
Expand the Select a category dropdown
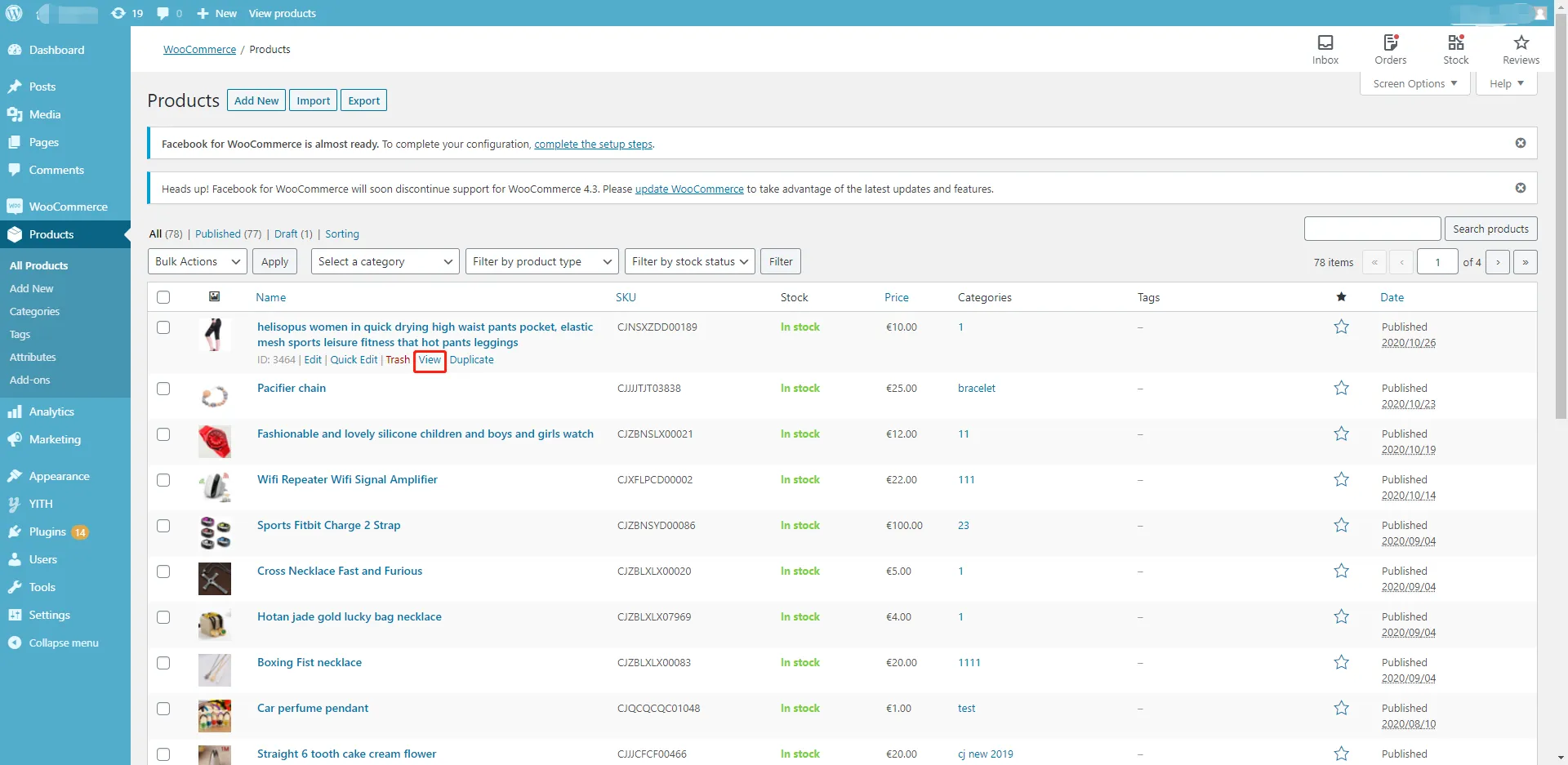pyautogui.click(x=385, y=262)
